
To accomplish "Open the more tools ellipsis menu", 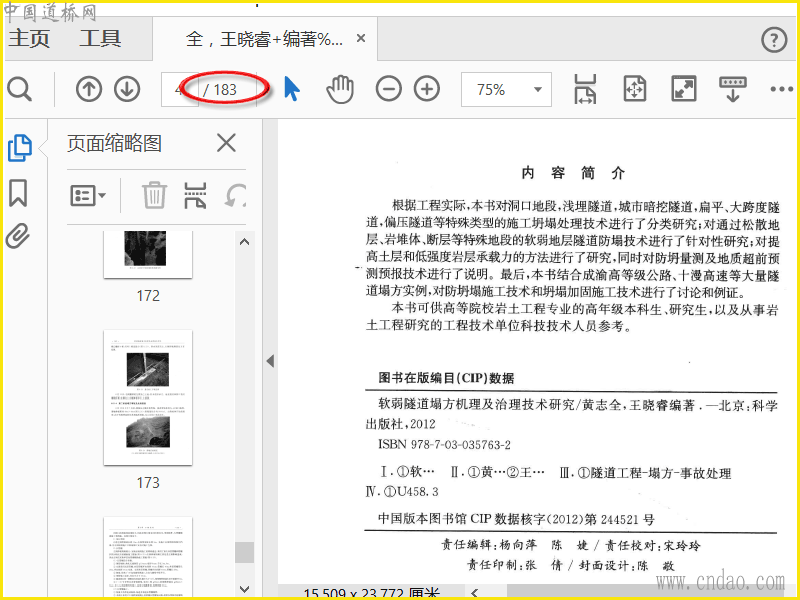I will click(x=782, y=89).
